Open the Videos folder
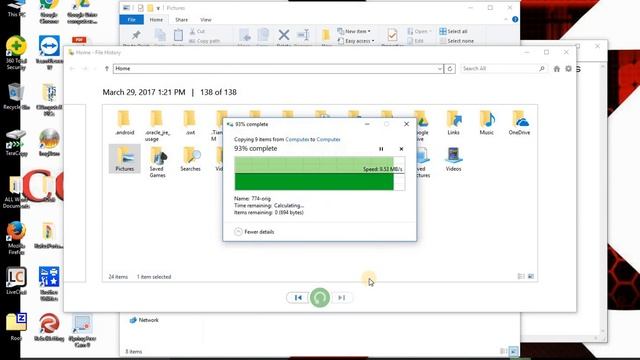Screen dimensions: 640x360 [x=453, y=159]
